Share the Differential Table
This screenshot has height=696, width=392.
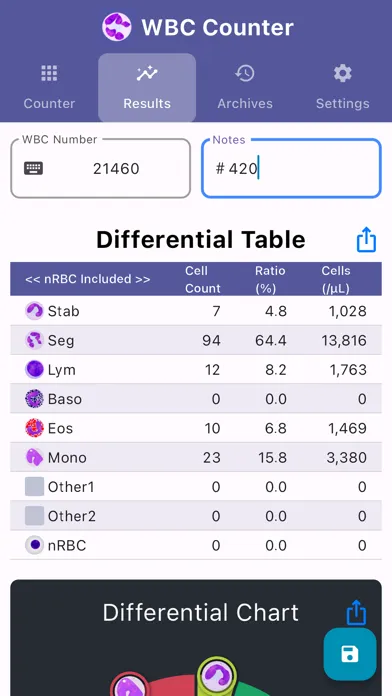(366, 240)
